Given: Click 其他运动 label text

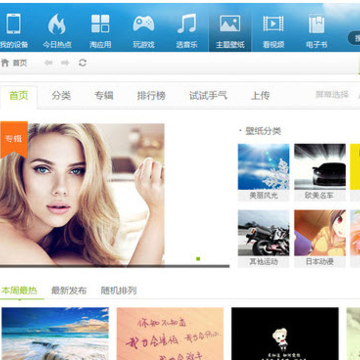Looking at the screenshot, I should tap(263, 262).
